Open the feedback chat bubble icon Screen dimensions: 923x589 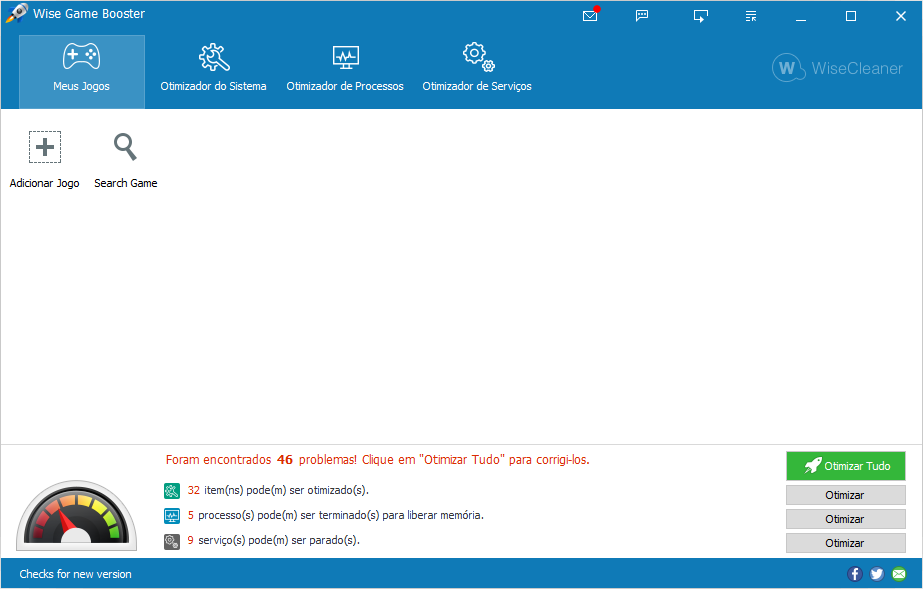click(x=642, y=16)
